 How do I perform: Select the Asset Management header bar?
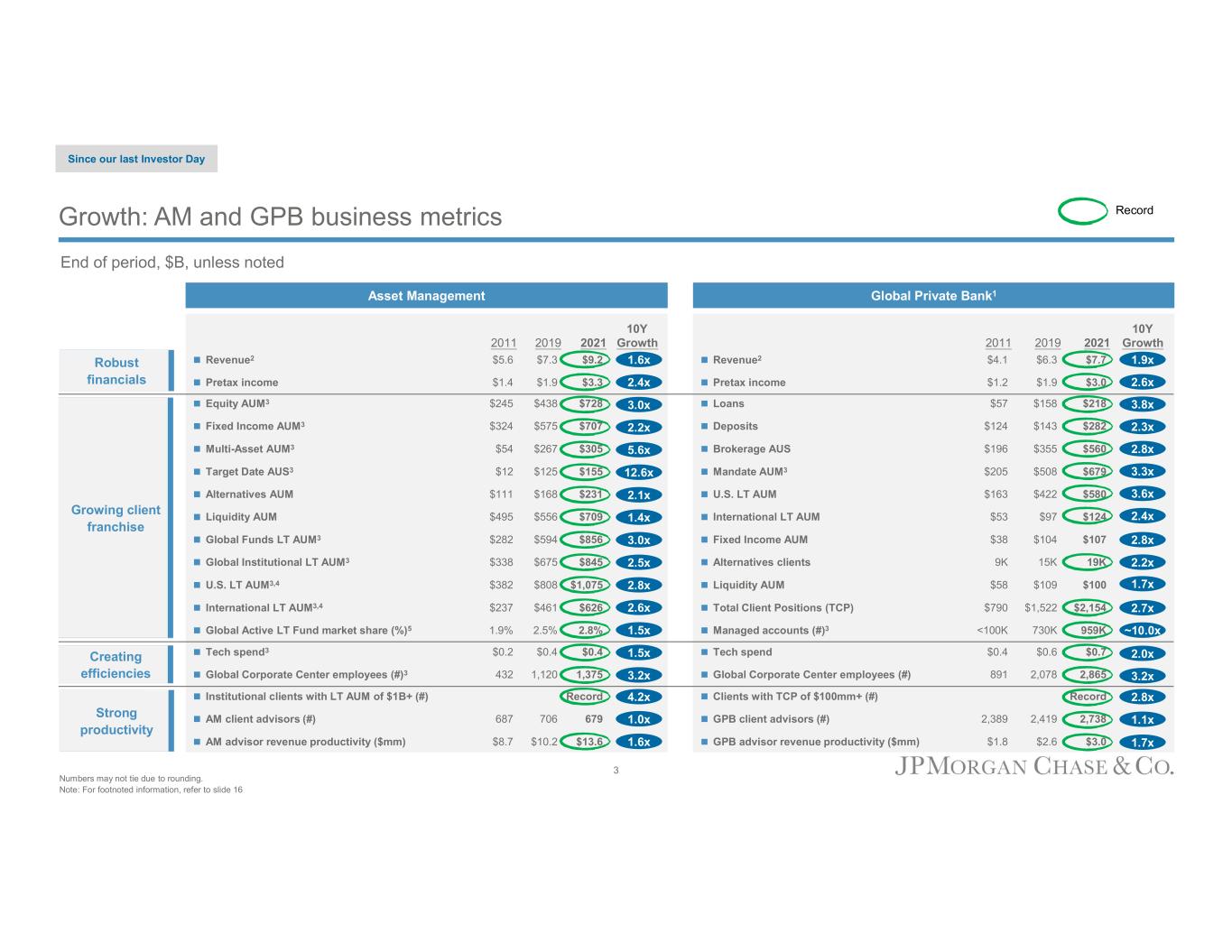click(x=426, y=296)
